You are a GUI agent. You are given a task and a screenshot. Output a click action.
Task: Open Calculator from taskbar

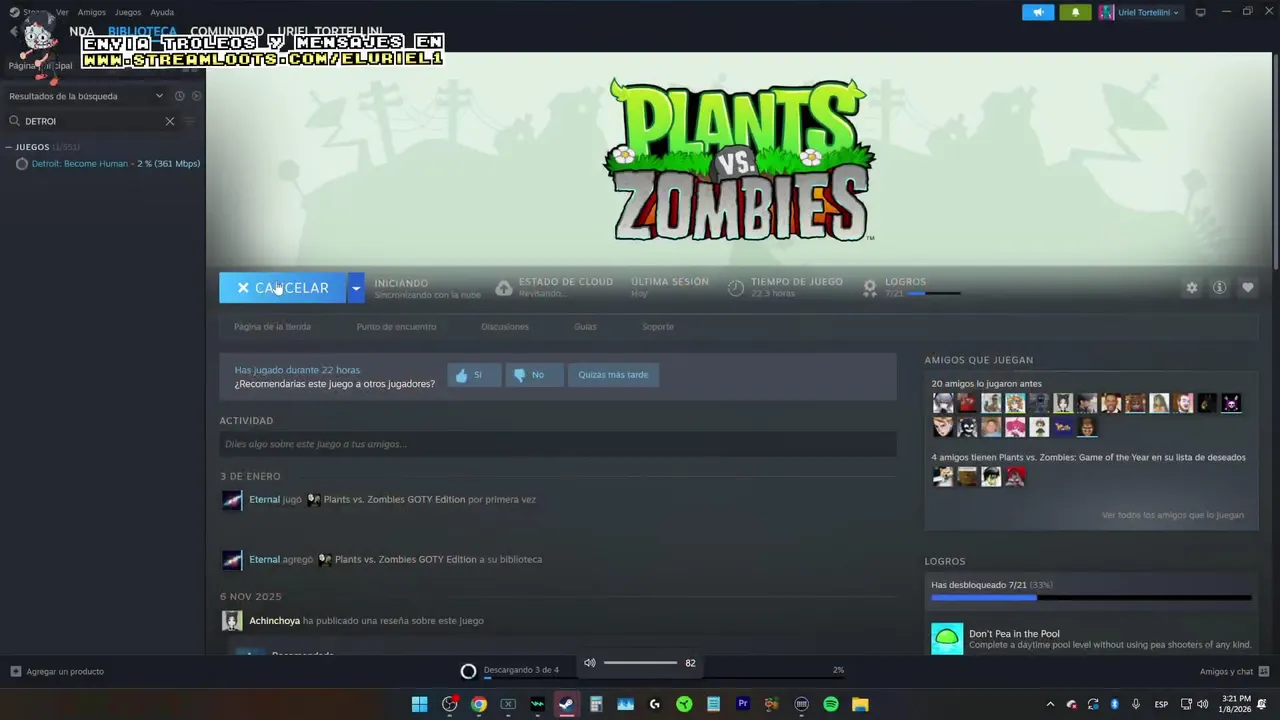point(596,705)
